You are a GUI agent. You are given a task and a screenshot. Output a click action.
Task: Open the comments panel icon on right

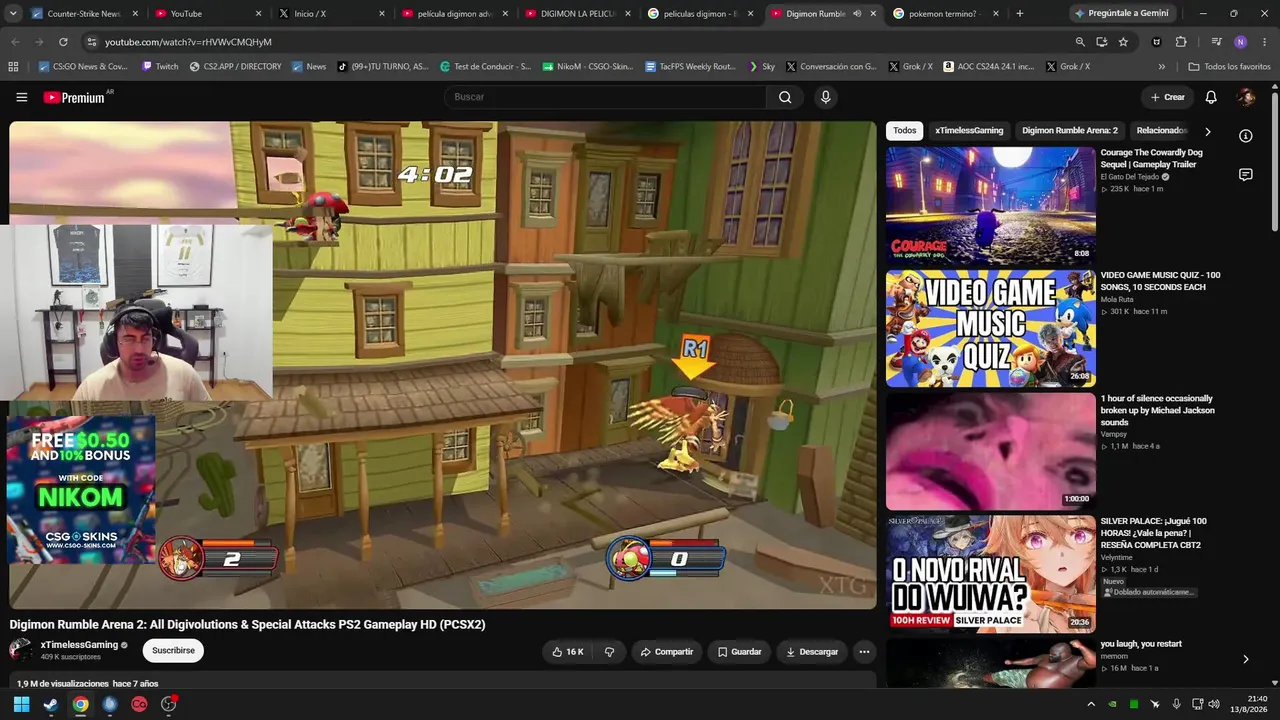(1246, 175)
